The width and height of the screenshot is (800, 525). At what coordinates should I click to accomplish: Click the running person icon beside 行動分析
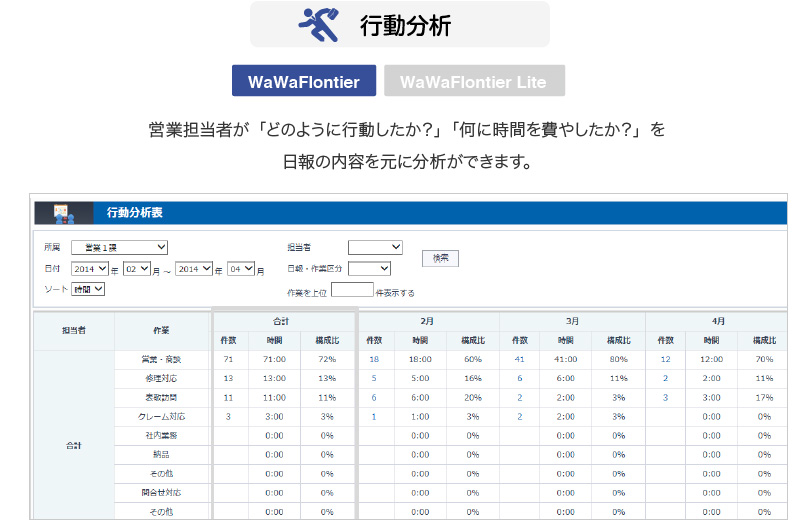pos(319,24)
